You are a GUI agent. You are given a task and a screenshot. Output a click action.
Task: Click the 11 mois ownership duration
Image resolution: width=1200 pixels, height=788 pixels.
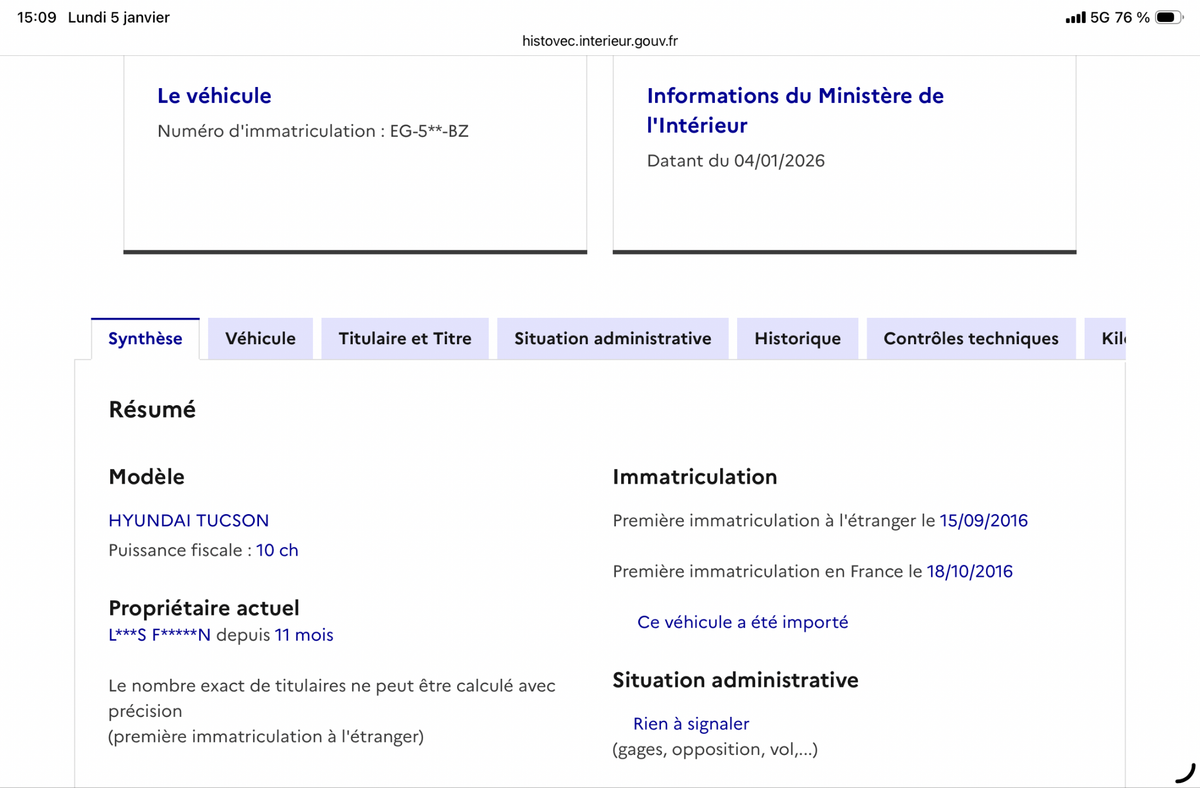point(304,635)
